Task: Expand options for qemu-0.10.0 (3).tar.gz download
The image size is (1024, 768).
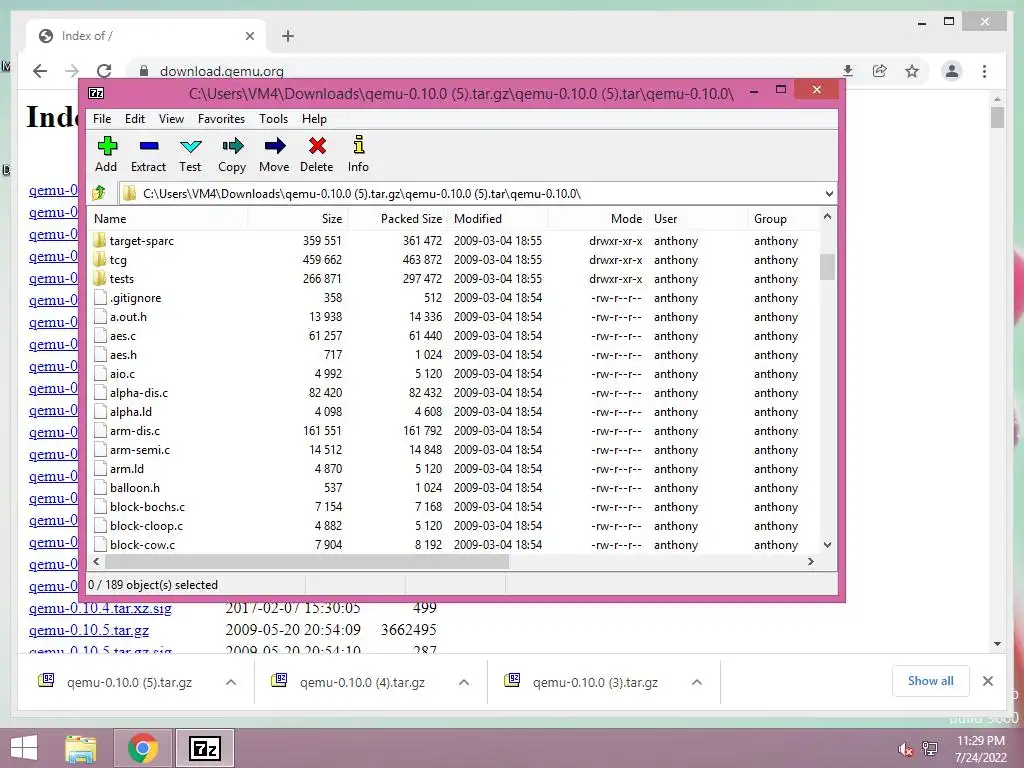Action: 697,682
